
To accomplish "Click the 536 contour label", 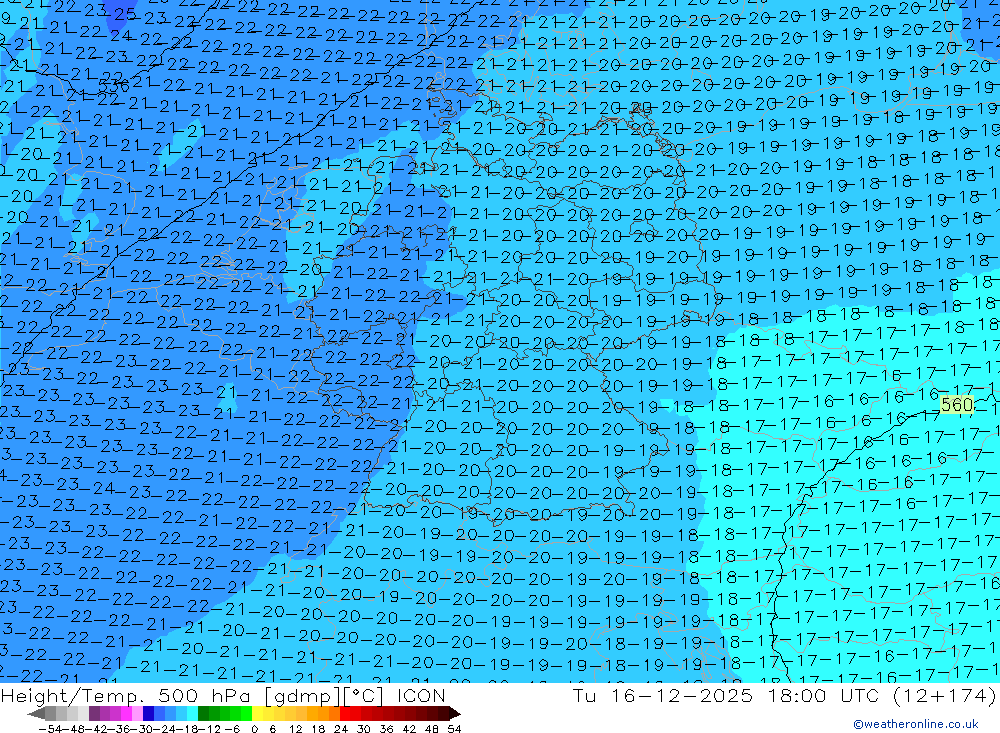I will (114, 86).
